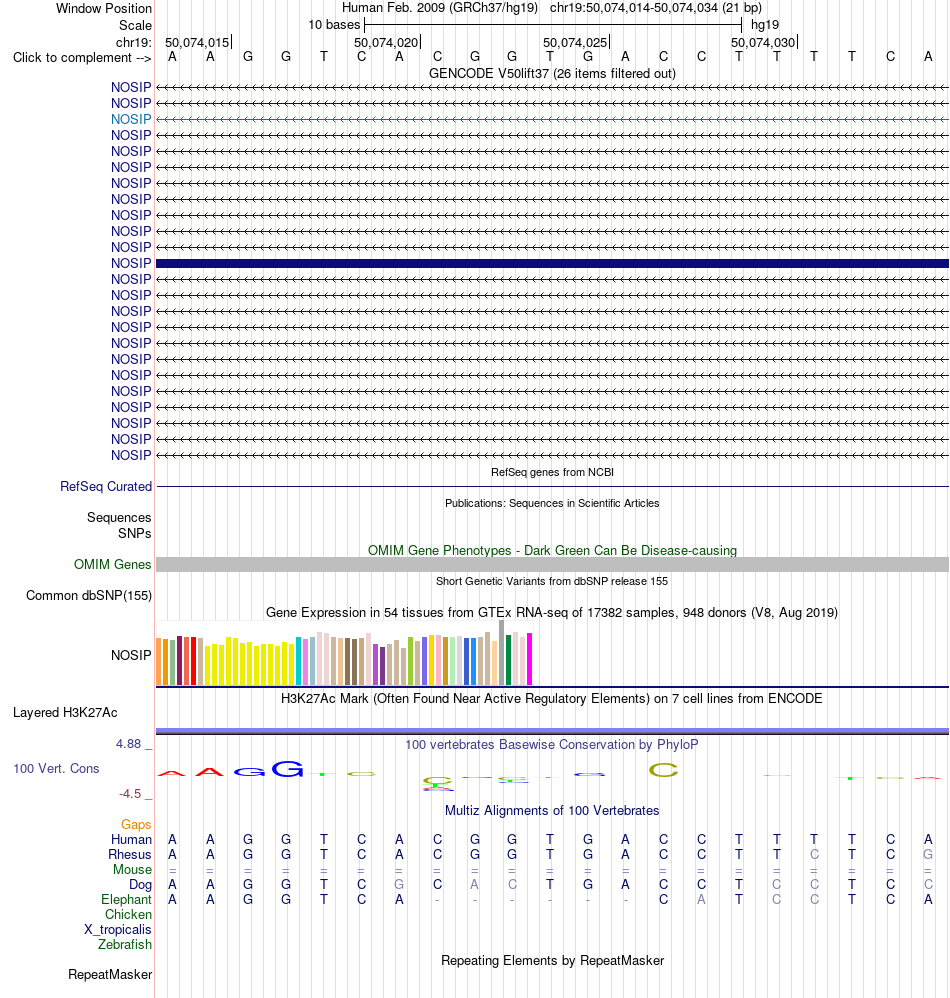Click the SNPs track label
This screenshot has width=950, height=998.
[134, 533]
